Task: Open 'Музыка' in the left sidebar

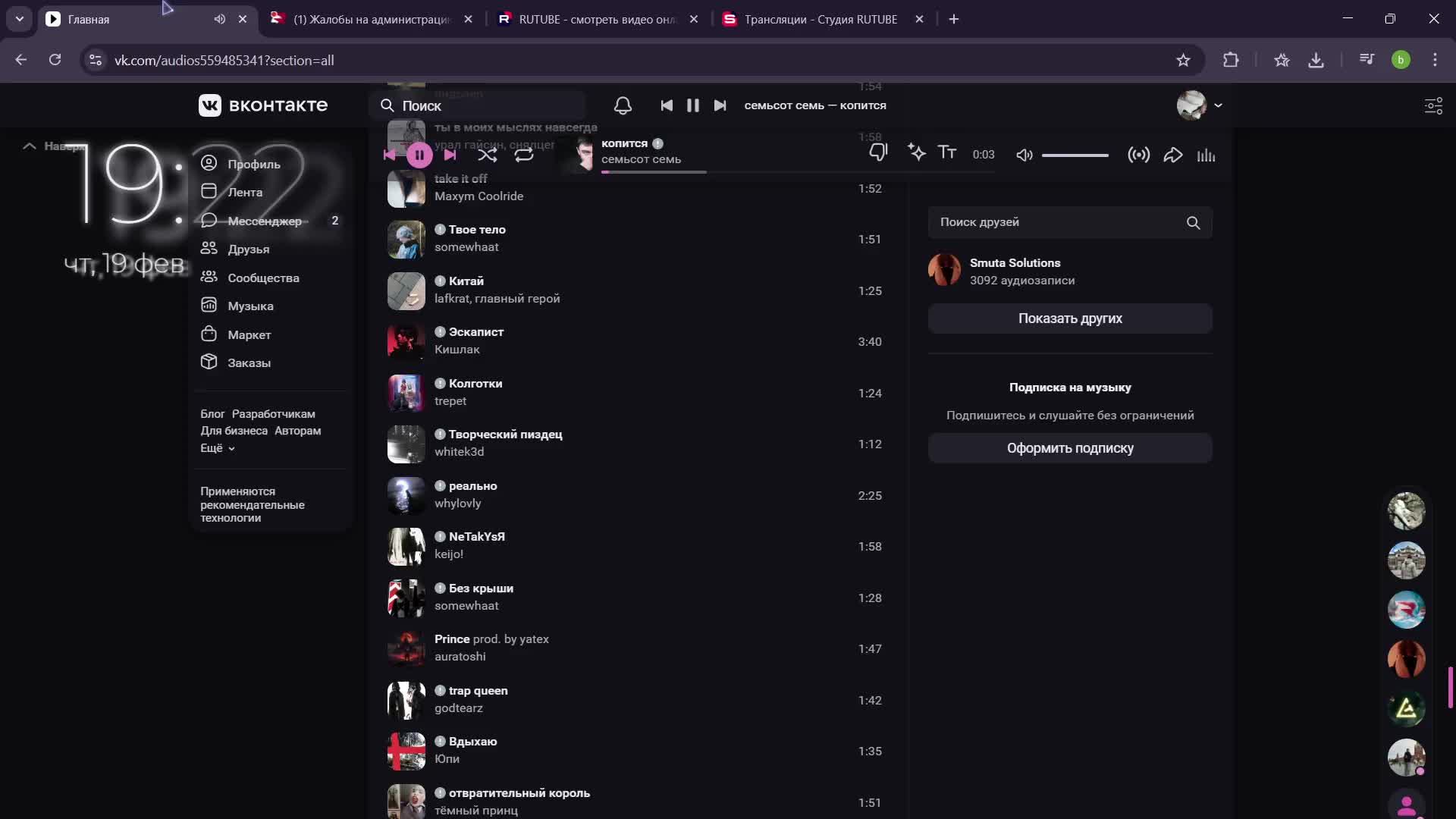Action: 250,306
